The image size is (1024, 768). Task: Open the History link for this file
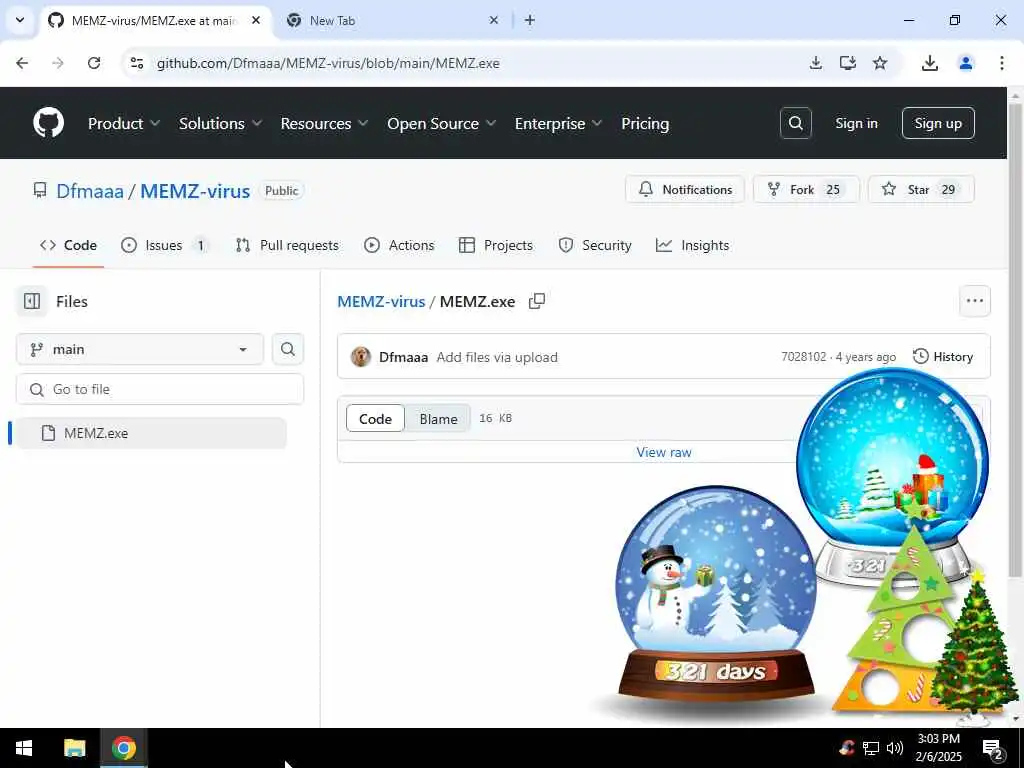click(943, 357)
